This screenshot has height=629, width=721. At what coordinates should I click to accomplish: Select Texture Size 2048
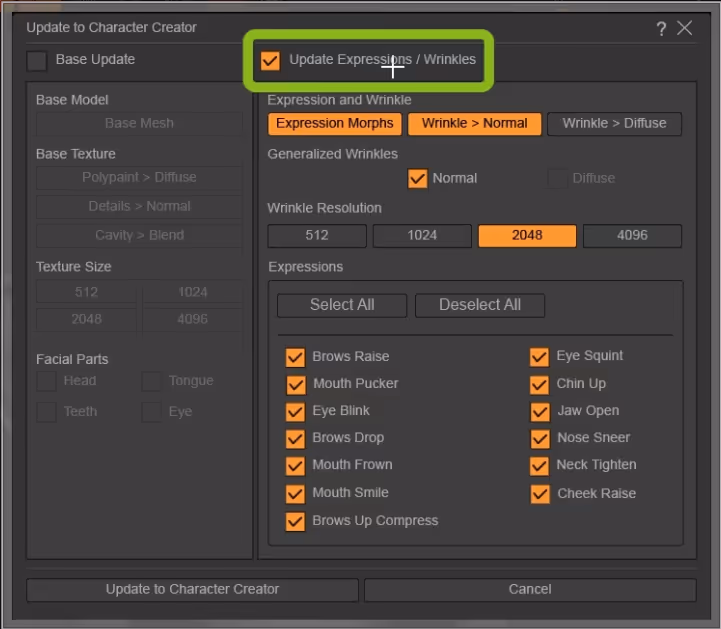coord(86,320)
